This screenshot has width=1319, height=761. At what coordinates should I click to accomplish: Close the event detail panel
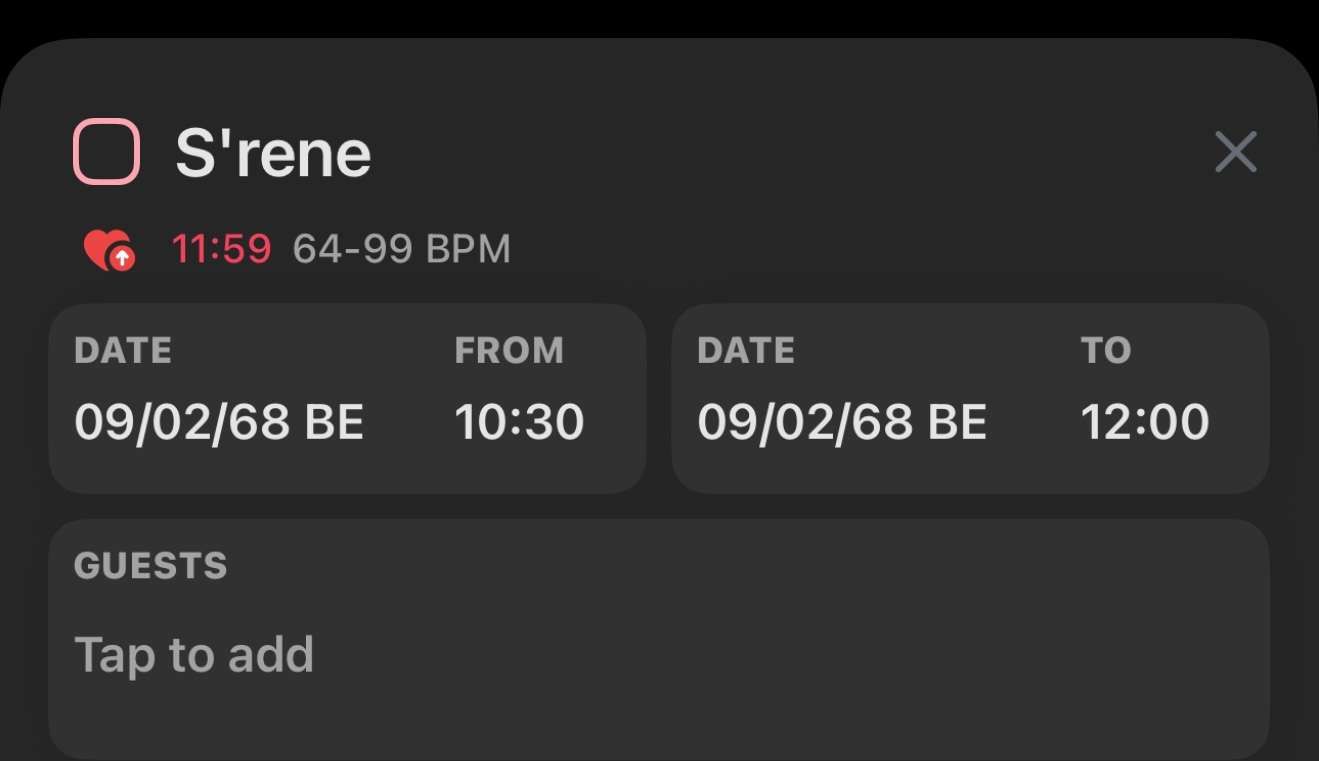[x=1235, y=152]
